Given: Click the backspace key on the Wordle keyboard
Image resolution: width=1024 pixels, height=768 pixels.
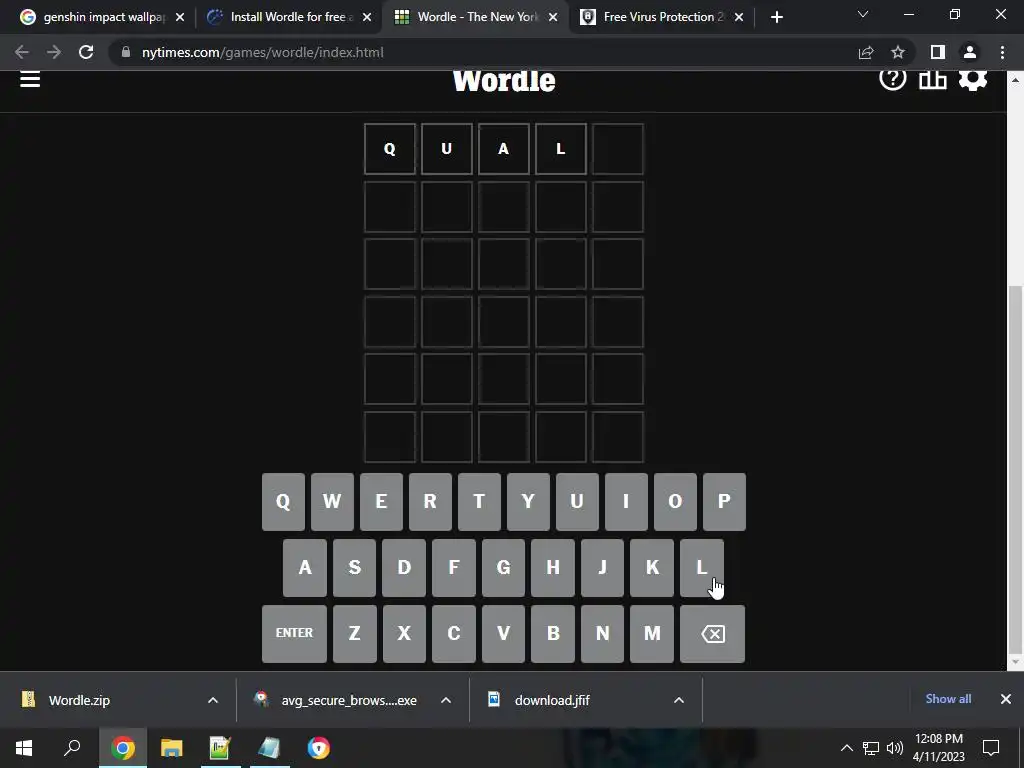Looking at the screenshot, I should (x=712, y=633).
